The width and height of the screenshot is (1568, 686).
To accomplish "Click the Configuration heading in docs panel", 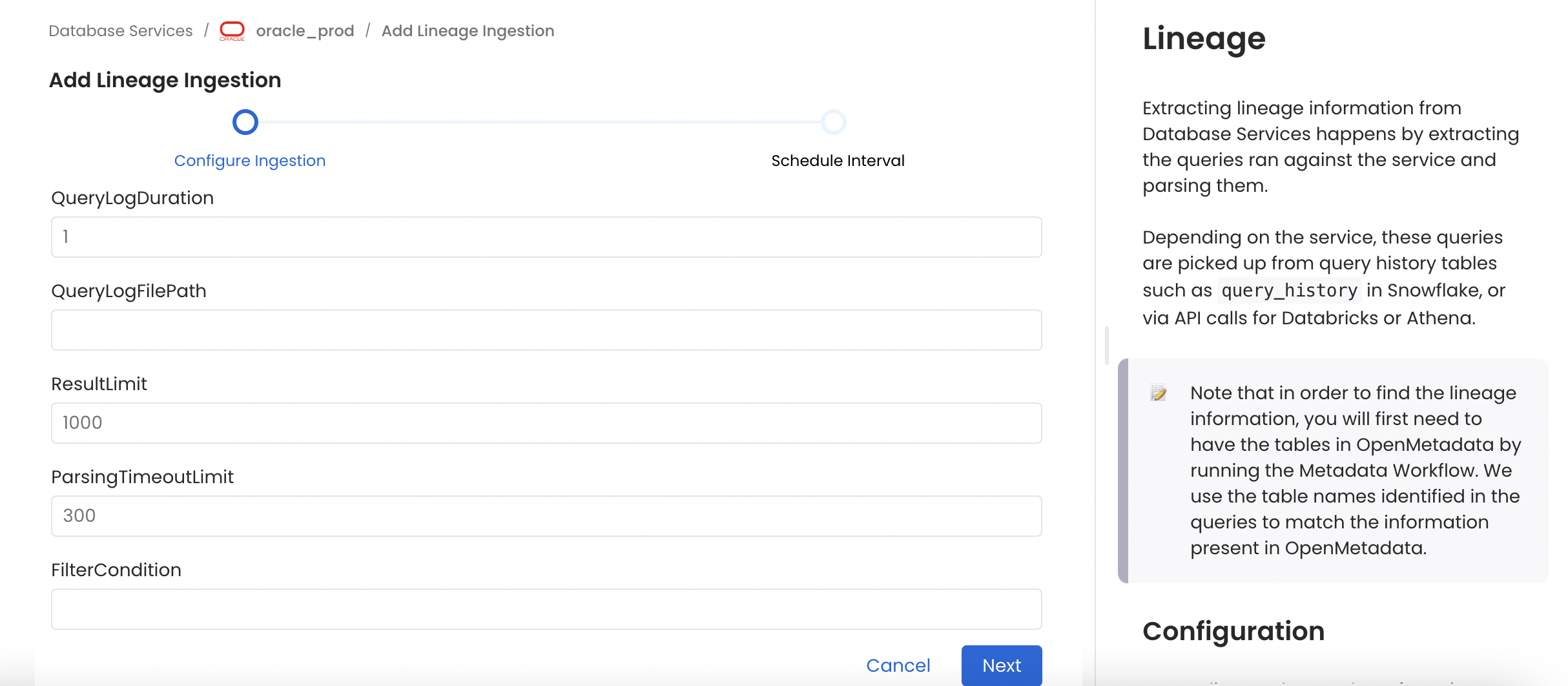I will (x=1233, y=631).
